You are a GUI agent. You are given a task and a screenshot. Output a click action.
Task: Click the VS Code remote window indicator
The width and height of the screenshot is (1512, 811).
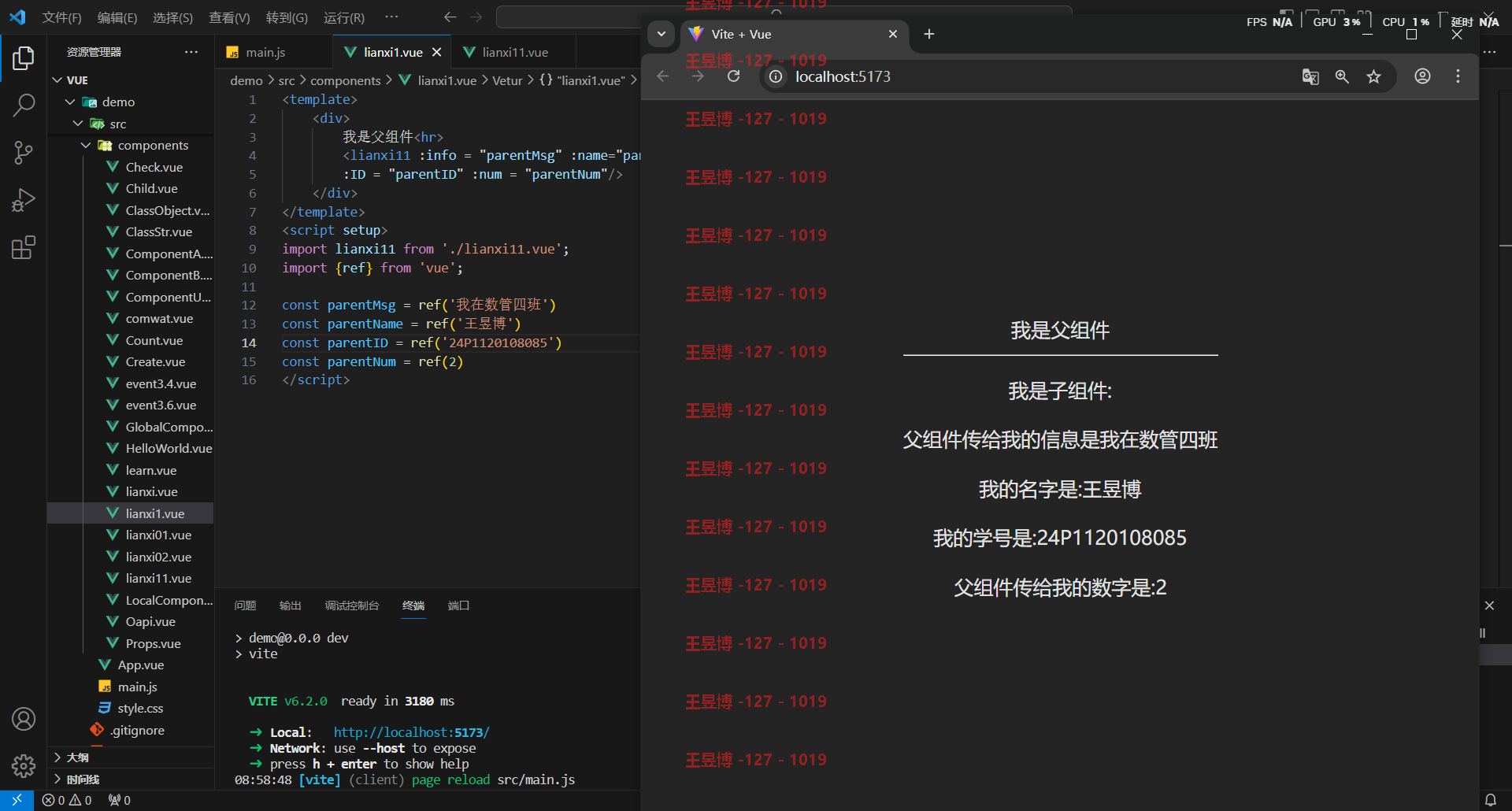click(17, 800)
